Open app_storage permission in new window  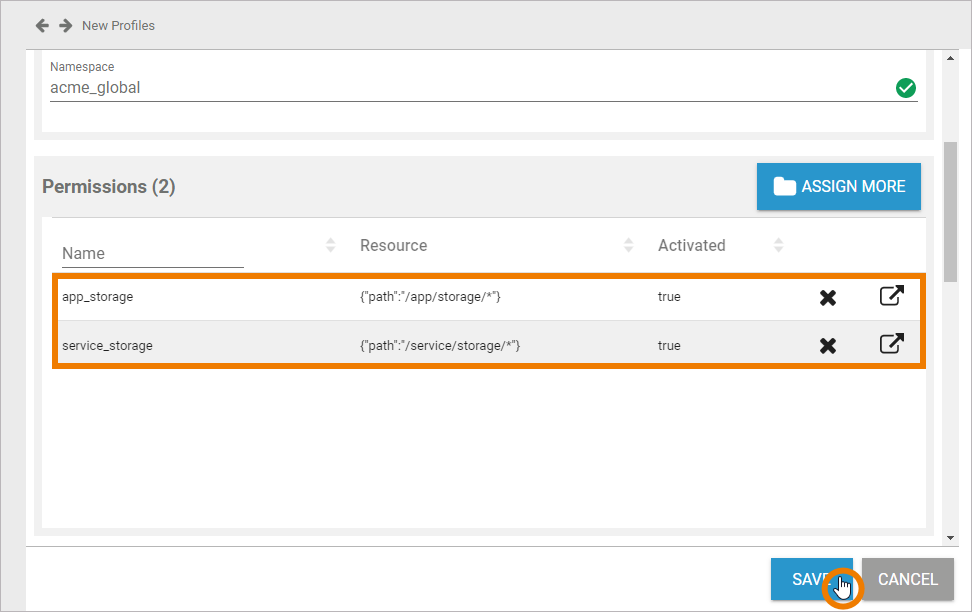tap(891, 296)
